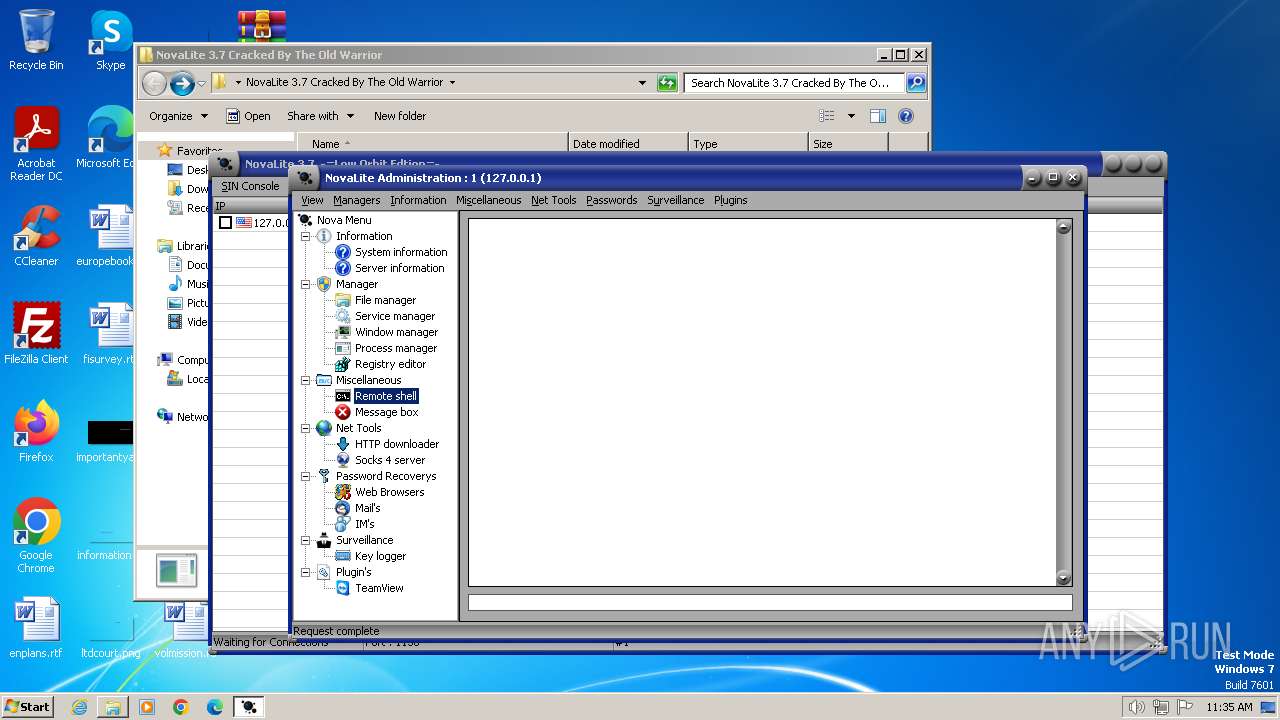This screenshot has width=1280, height=720.
Task: Open File manager icon
Action: pos(343,300)
